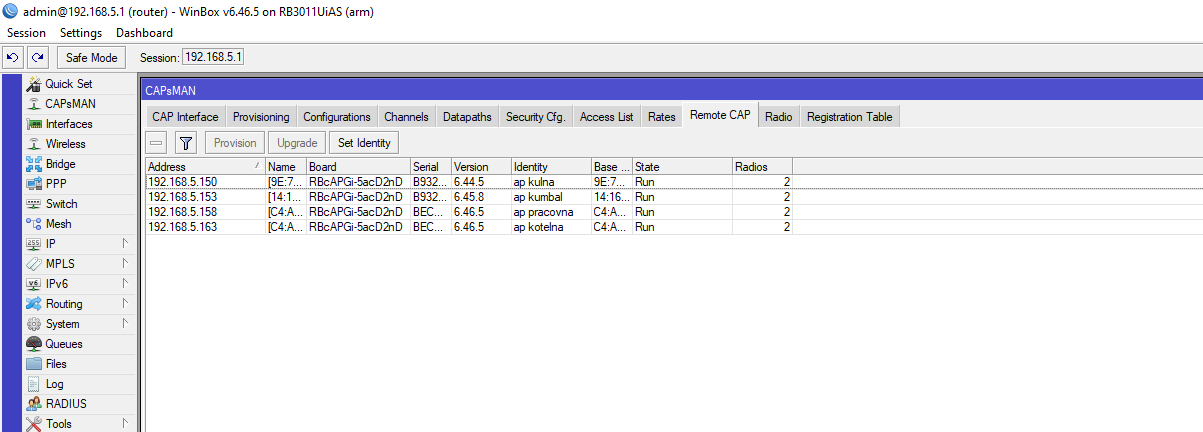Open PPP icon in sidebar
1203x432 pixels.
pos(33,184)
